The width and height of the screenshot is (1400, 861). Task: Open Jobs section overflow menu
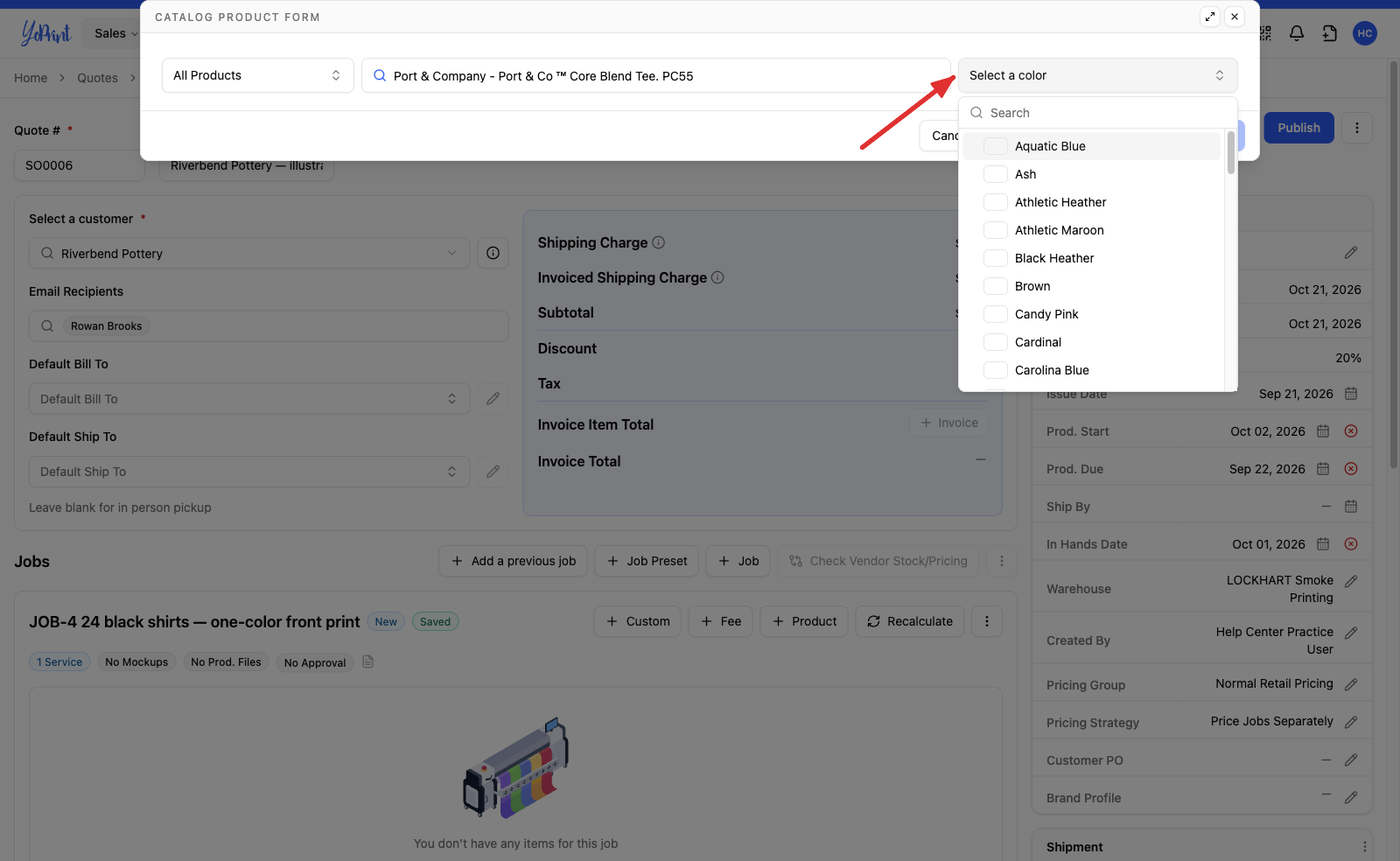point(1002,561)
